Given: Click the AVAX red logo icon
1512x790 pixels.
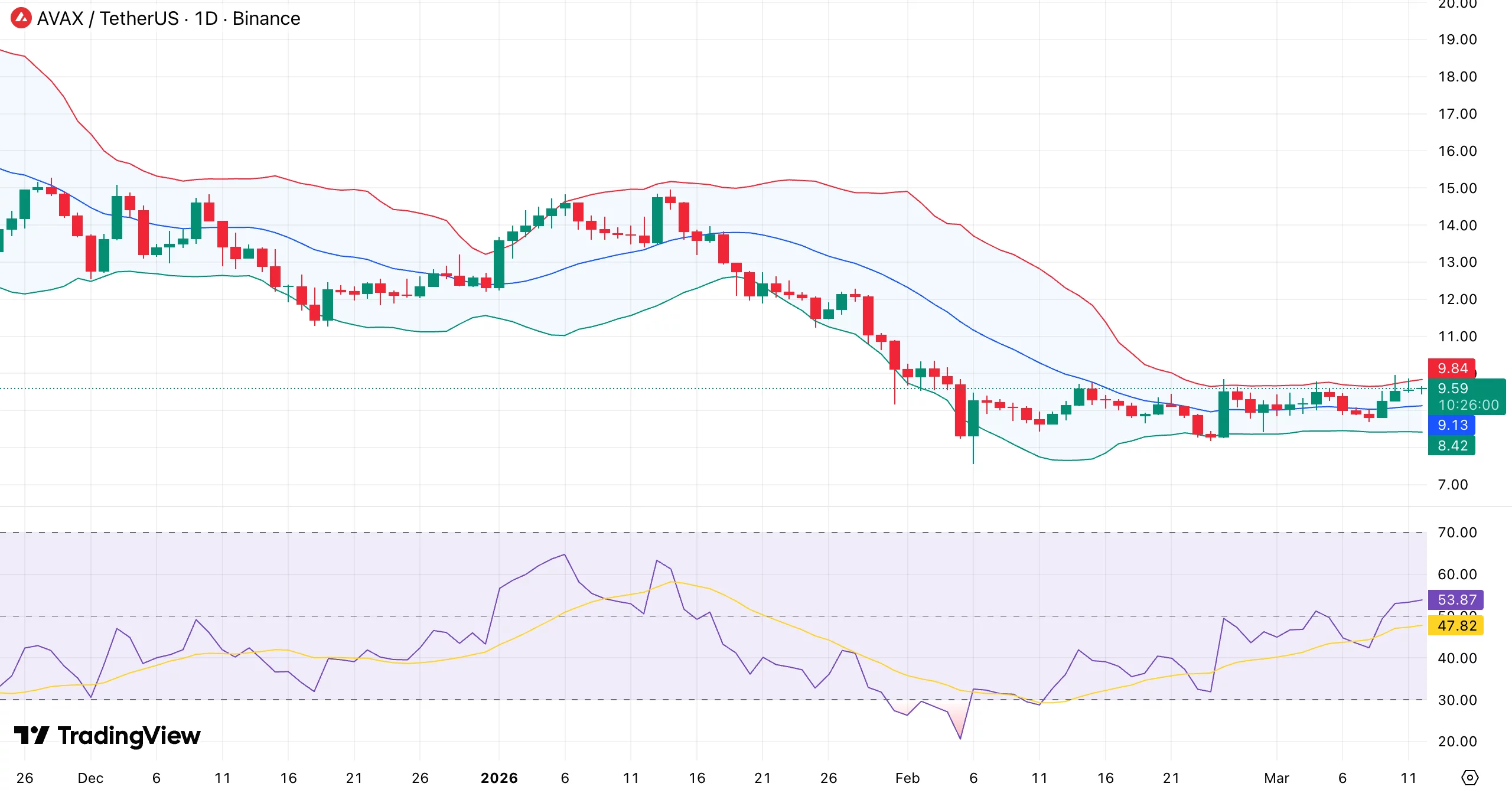Looking at the screenshot, I should (x=20, y=18).
